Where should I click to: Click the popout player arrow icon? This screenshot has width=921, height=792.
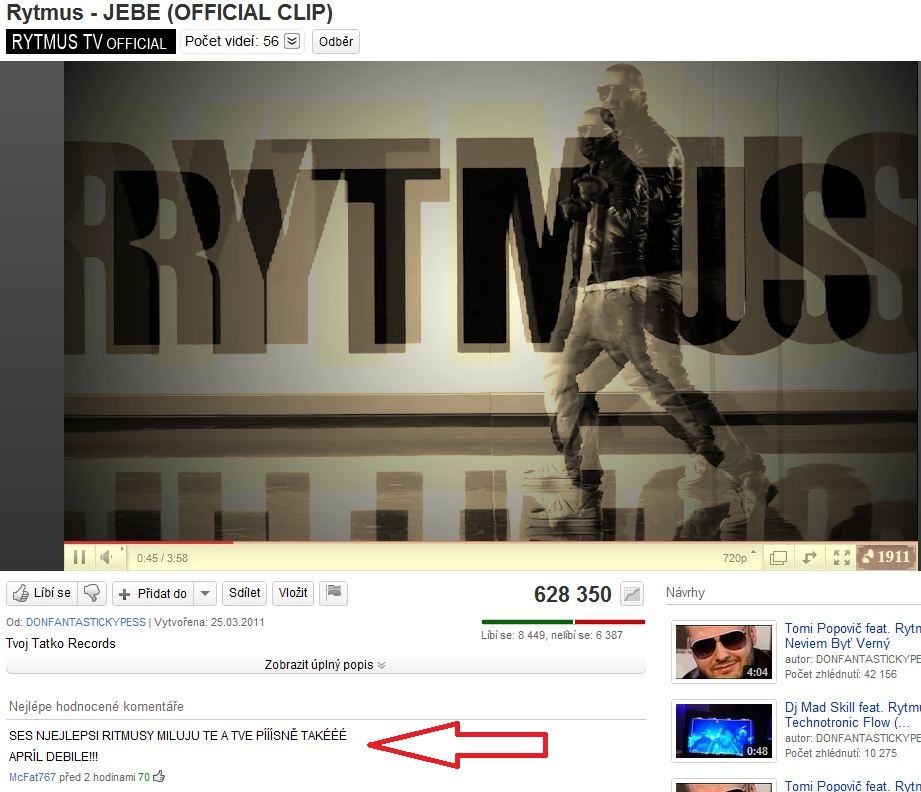tap(809, 558)
